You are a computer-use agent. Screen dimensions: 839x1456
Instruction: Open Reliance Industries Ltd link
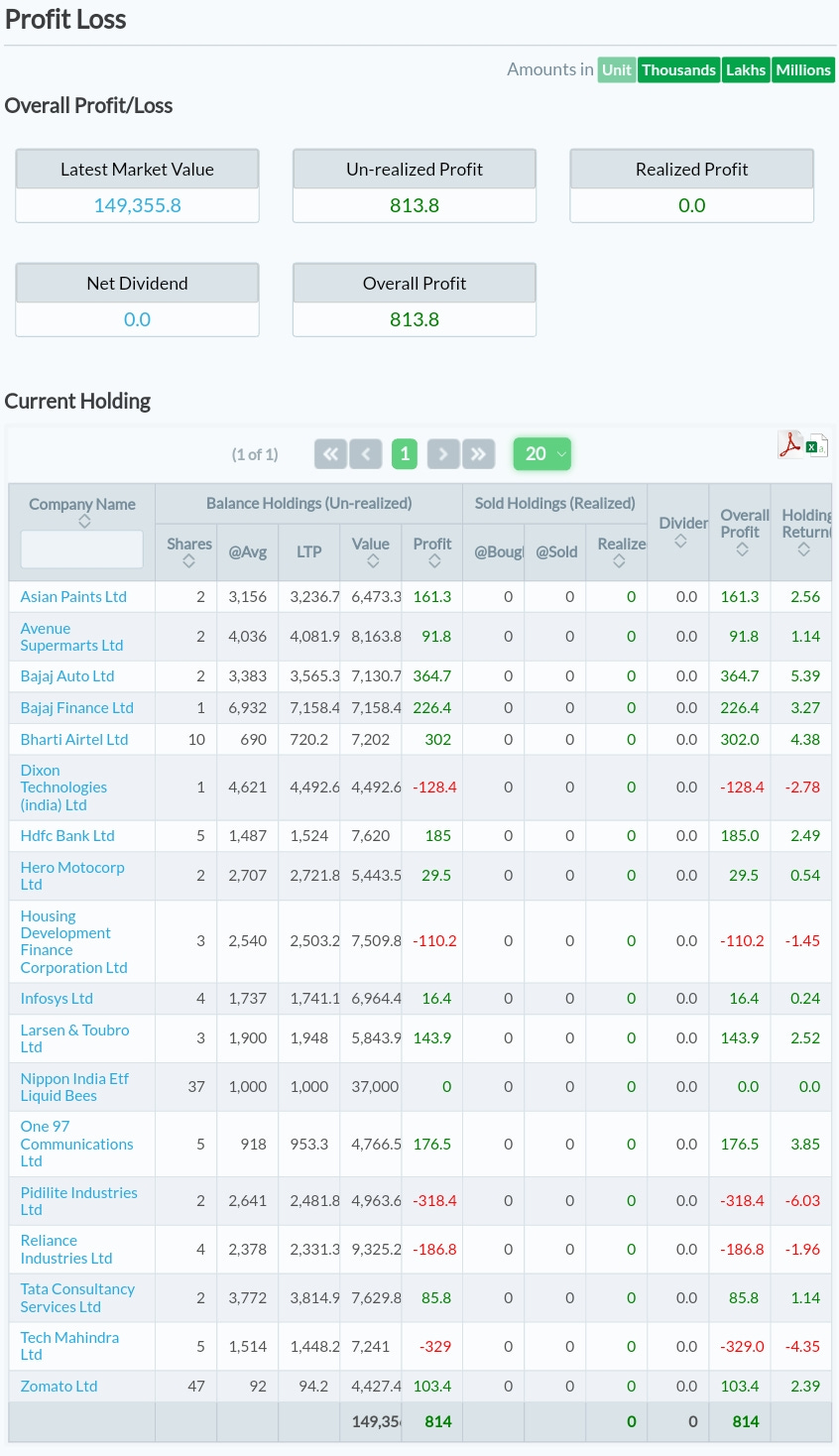(x=66, y=1250)
